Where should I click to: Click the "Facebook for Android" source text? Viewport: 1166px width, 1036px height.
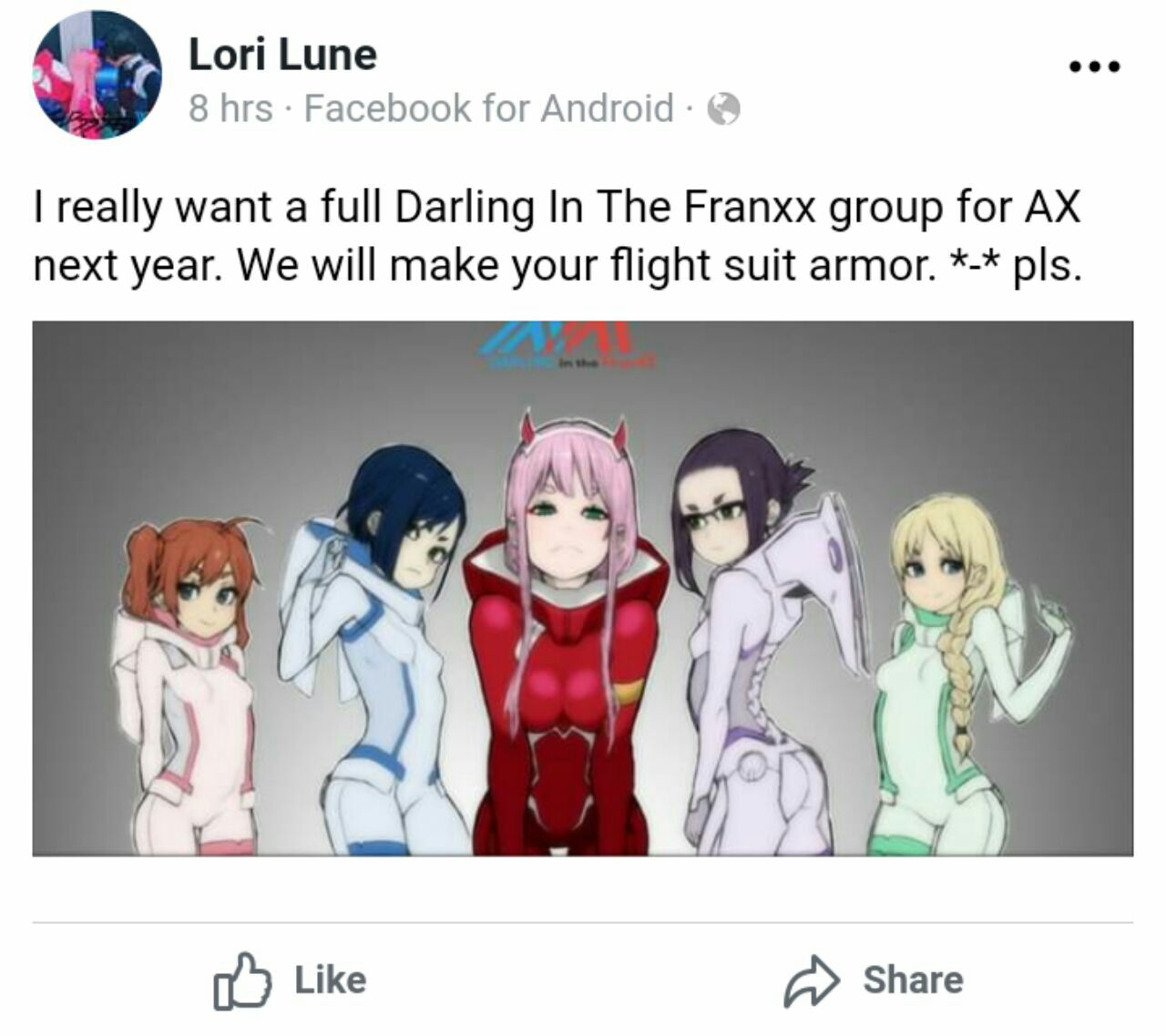pyautogui.click(x=489, y=108)
